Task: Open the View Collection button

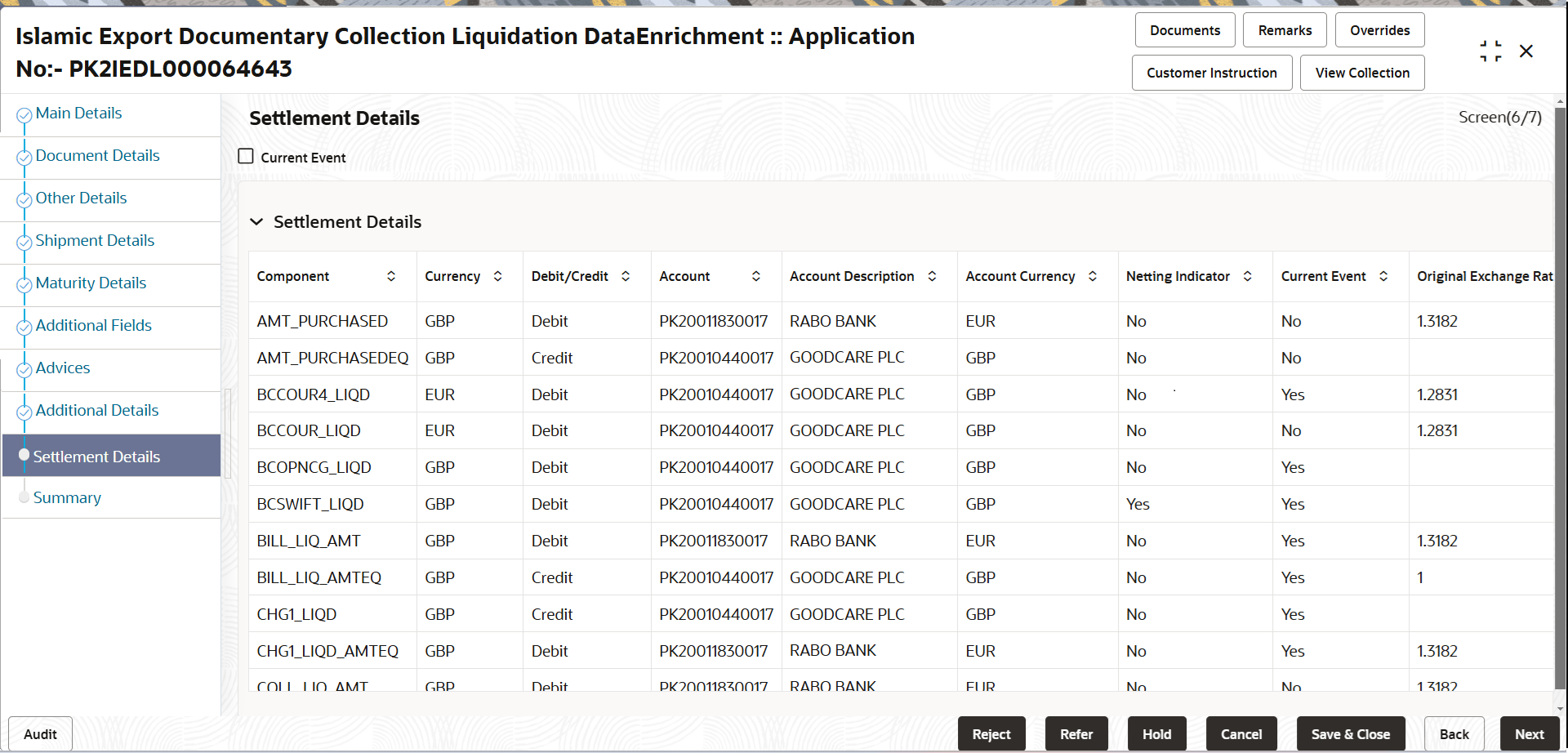Action: tap(1362, 73)
